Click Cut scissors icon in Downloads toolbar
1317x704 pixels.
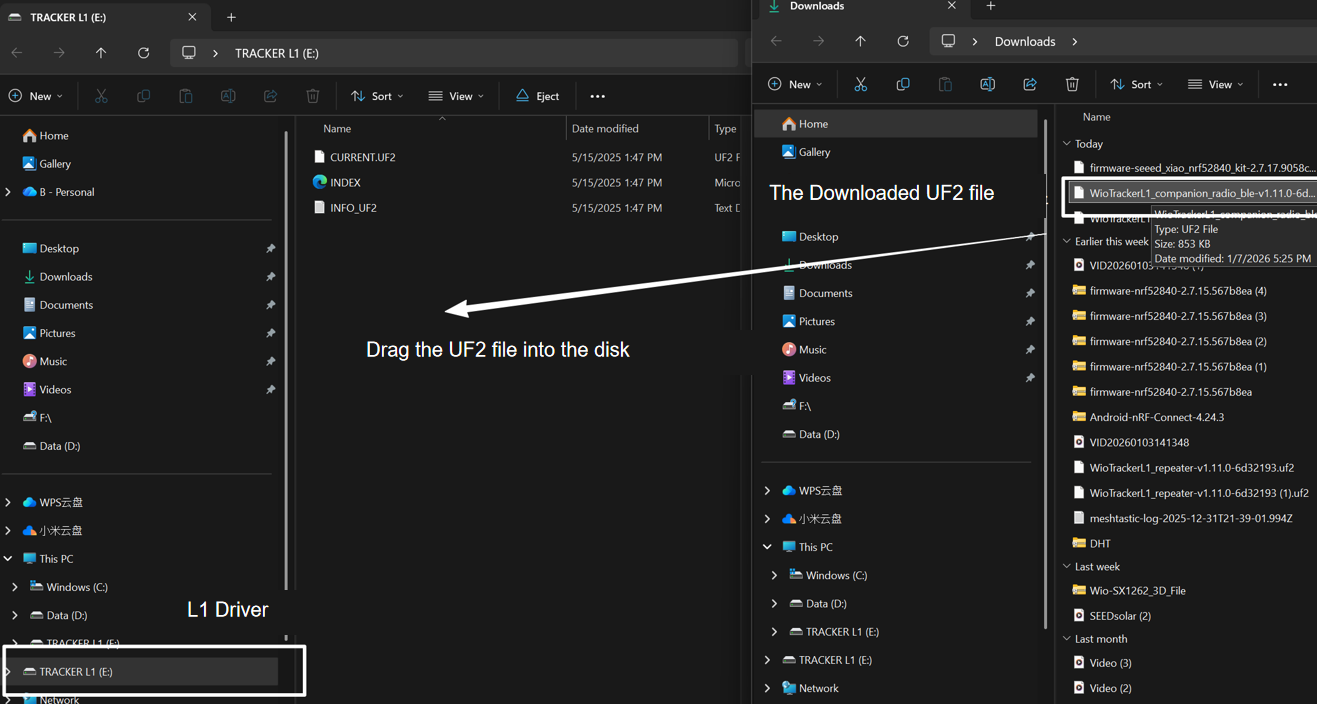(860, 85)
